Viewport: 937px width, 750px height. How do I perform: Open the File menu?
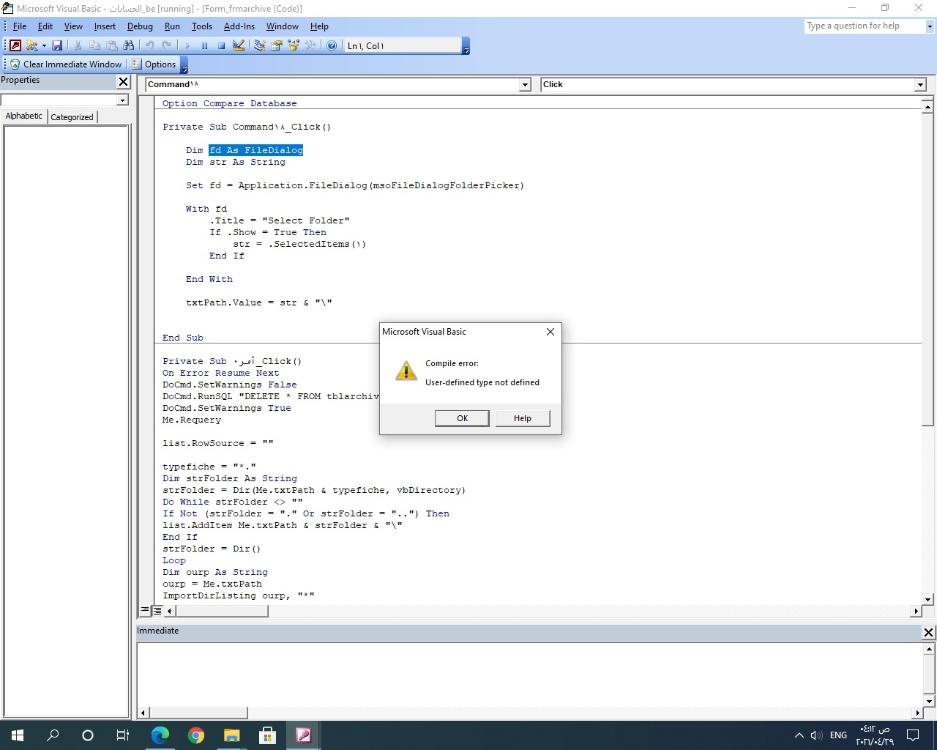20,26
